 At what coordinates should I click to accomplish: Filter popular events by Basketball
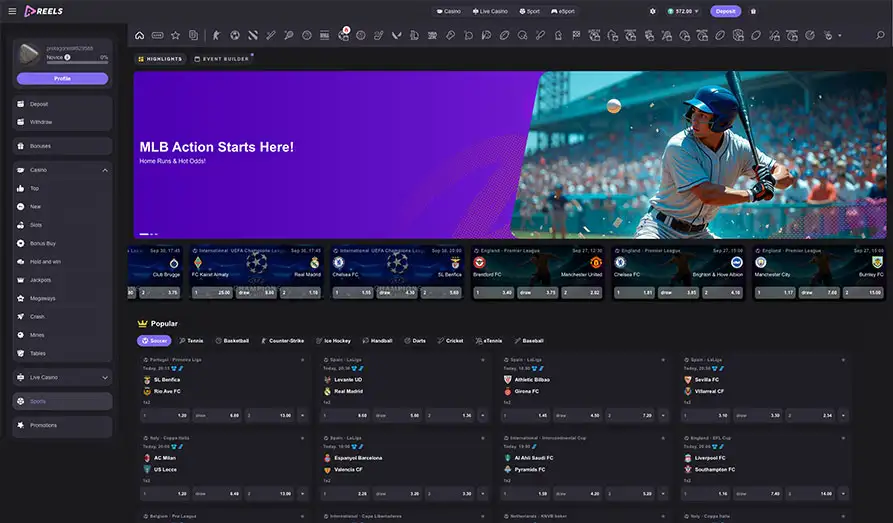click(x=232, y=341)
